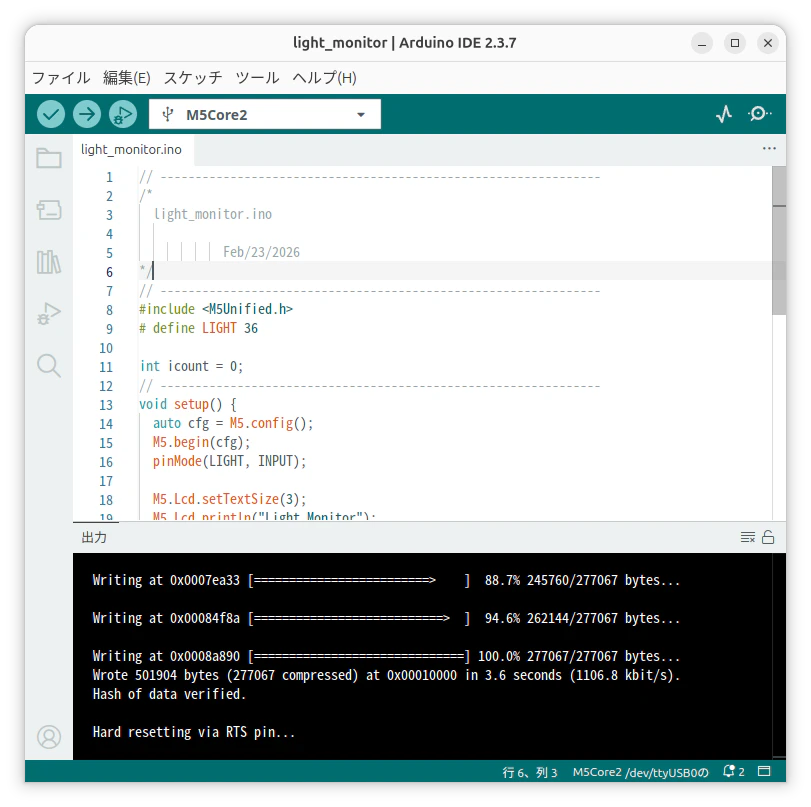Open the Serial Monitor
This screenshot has width=811, height=807.
759,114
